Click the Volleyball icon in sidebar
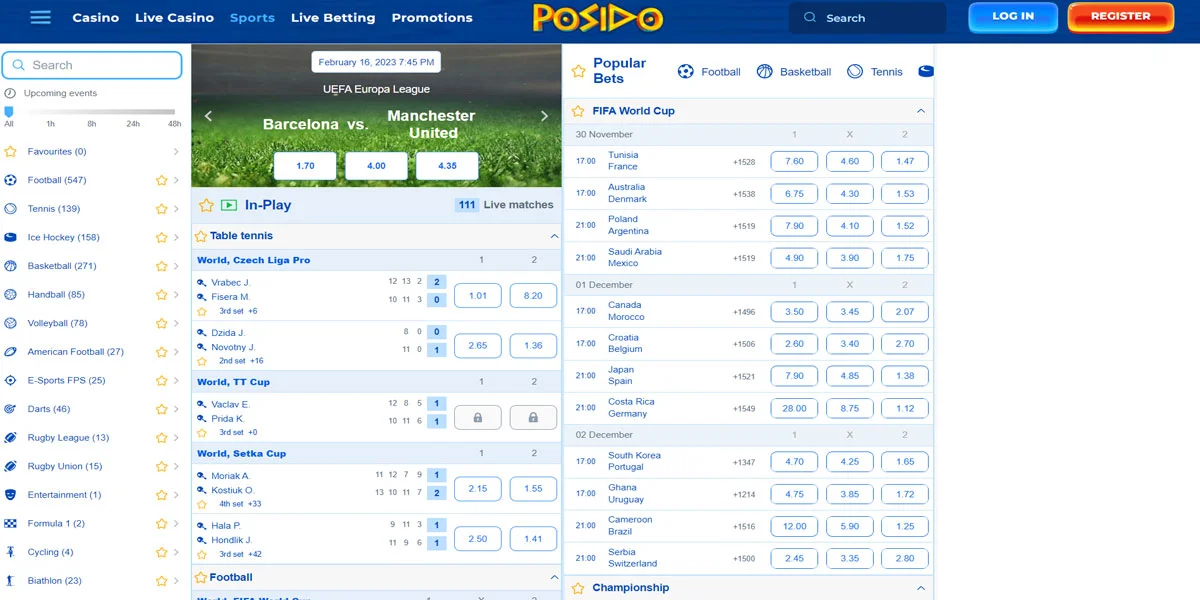Image resolution: width=1200 pixels, height=600 pixels. point(10,323)
